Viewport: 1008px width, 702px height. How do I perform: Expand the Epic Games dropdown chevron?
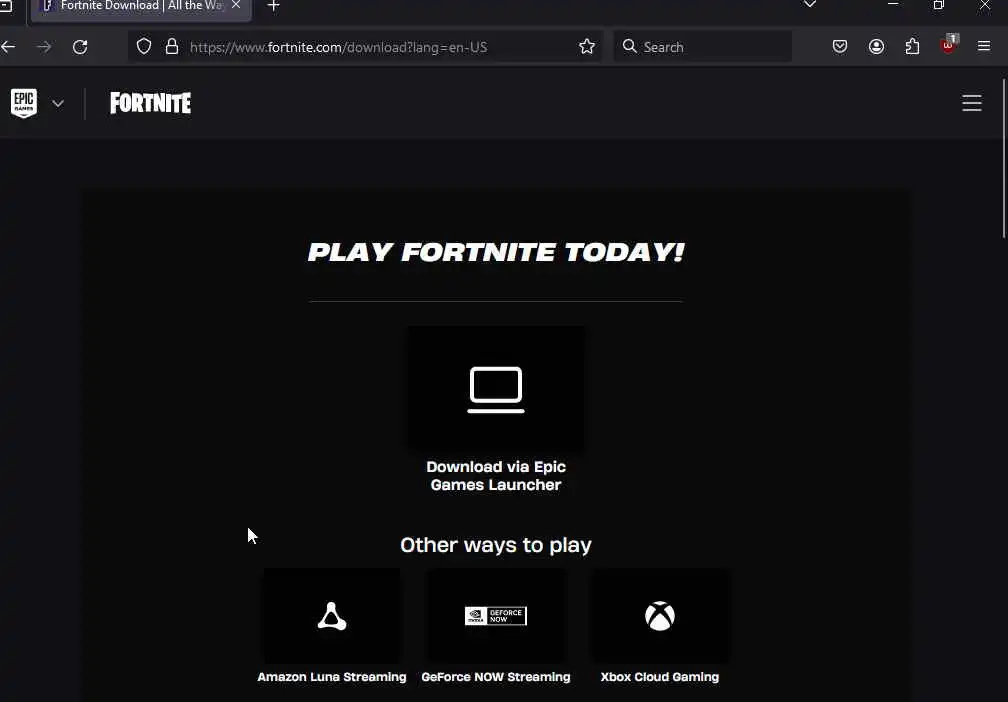(x=58, y=104)
